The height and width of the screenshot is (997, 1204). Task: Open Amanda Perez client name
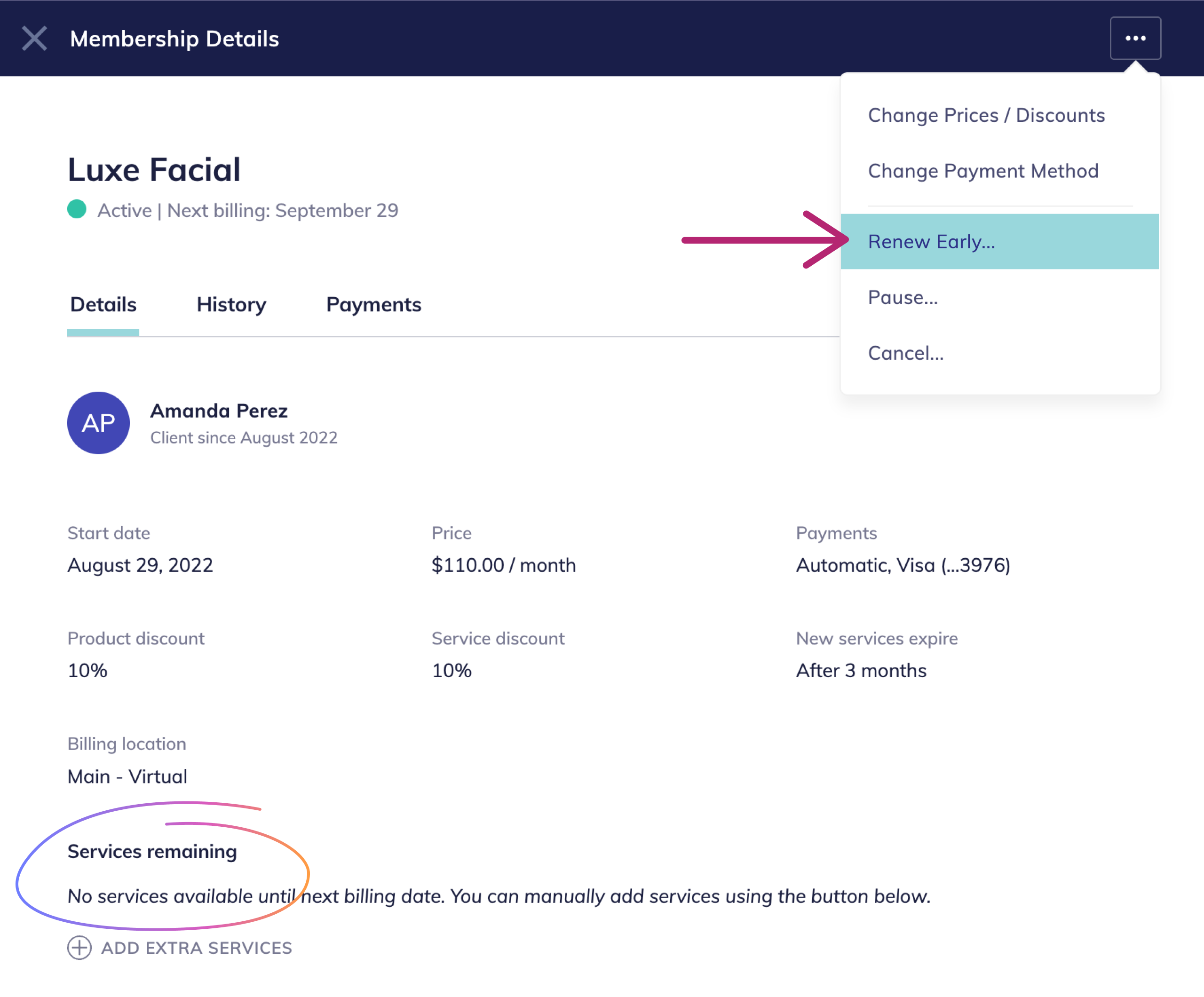[218, 411]
